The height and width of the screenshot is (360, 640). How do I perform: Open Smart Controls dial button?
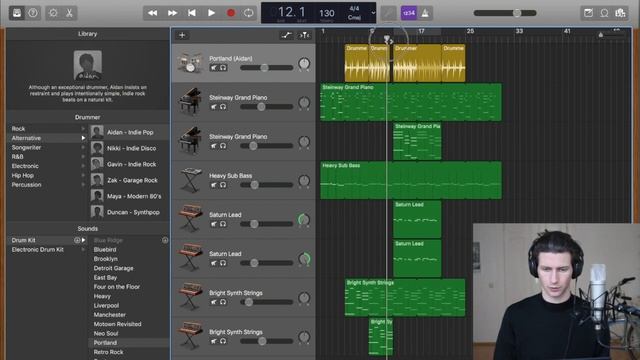pos(53,13)
